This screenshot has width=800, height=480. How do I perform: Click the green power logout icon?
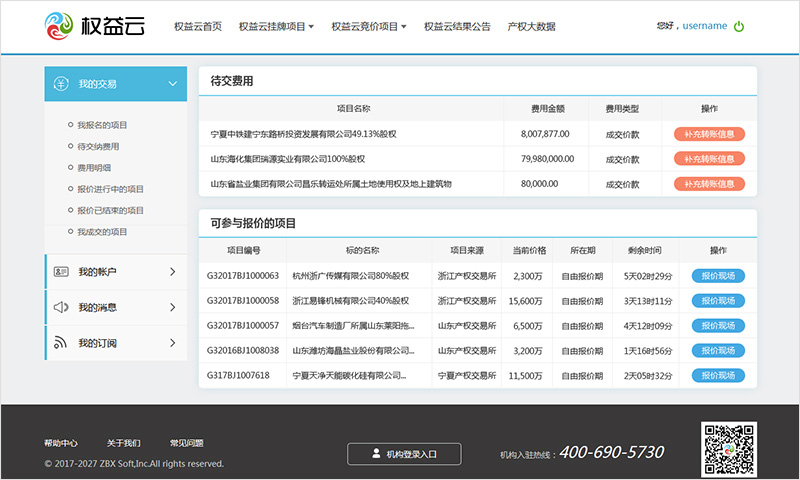pos(739,26)
